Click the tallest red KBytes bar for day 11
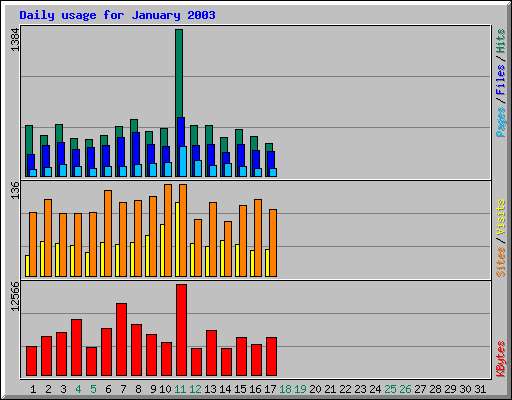The width and height of the screenshot is (512, 400). 181,330
